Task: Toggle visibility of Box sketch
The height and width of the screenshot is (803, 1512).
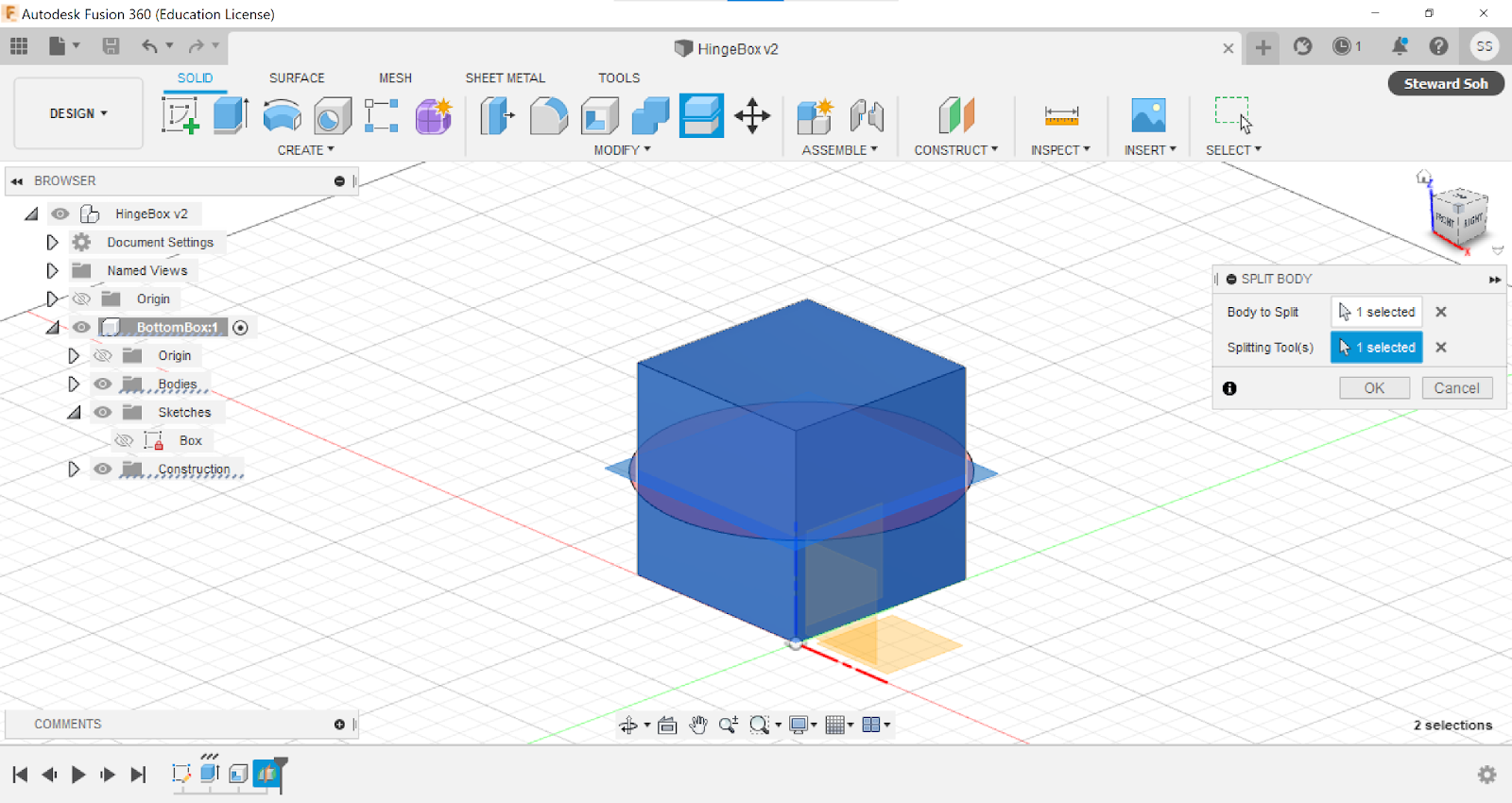Action: coord(124,440)
